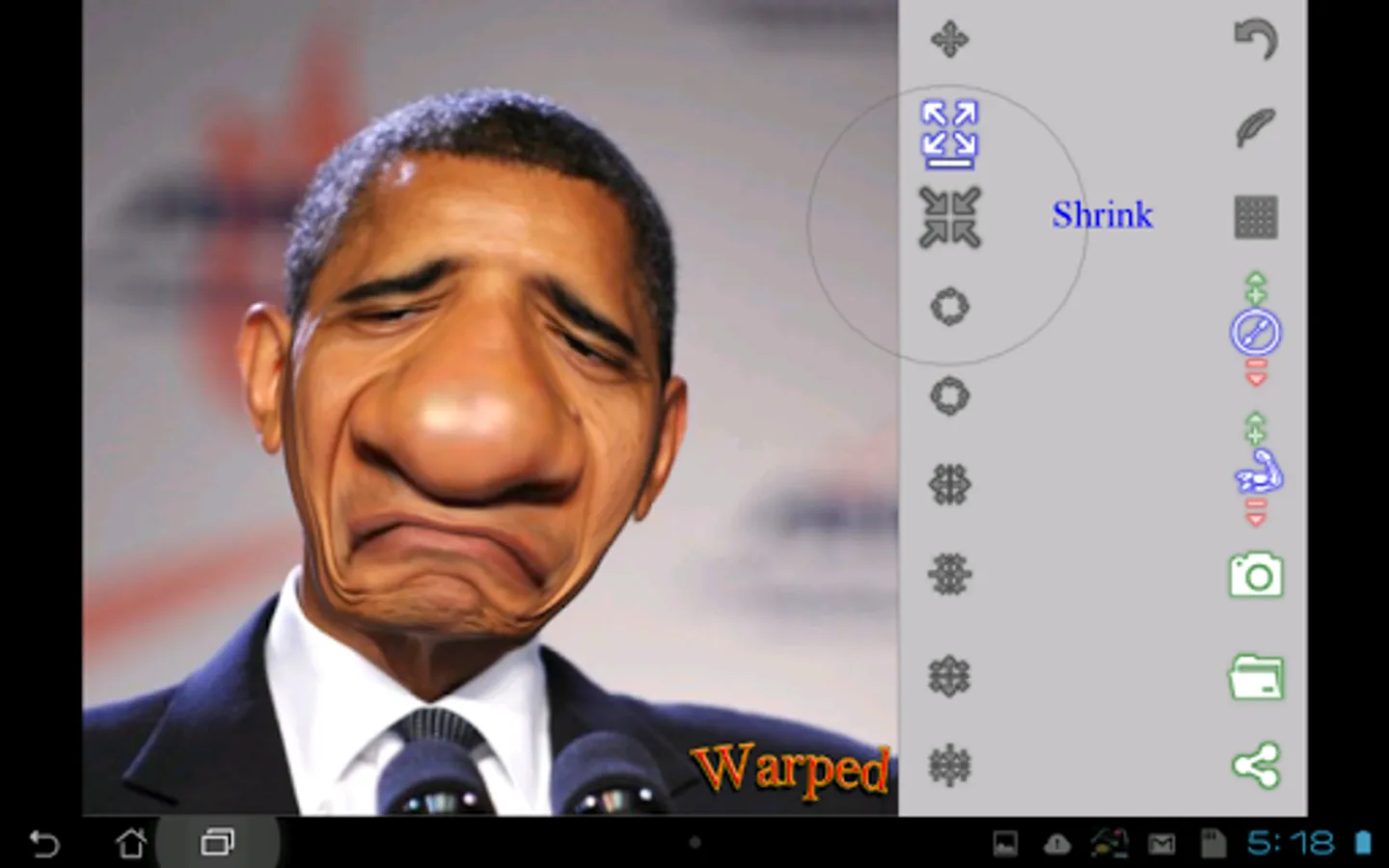Choose the warp tool level with the share icon

coord(950,766)
